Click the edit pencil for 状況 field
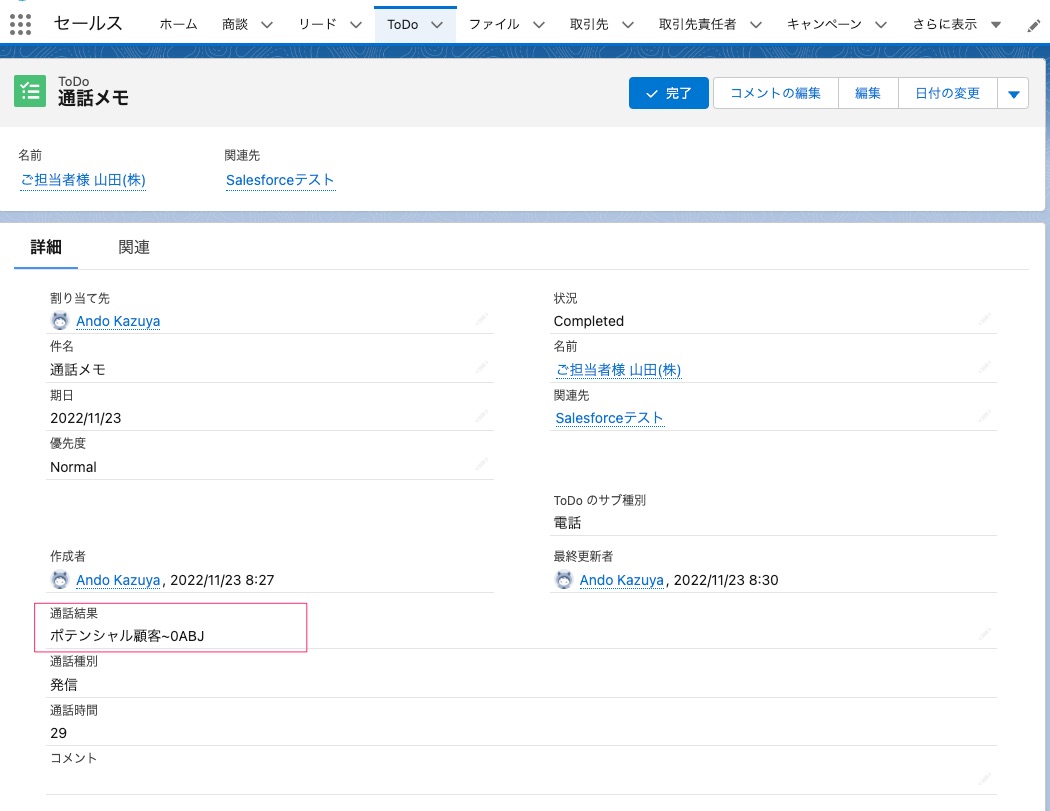This screenshot has height=811, width=1050. pos(984,319)
